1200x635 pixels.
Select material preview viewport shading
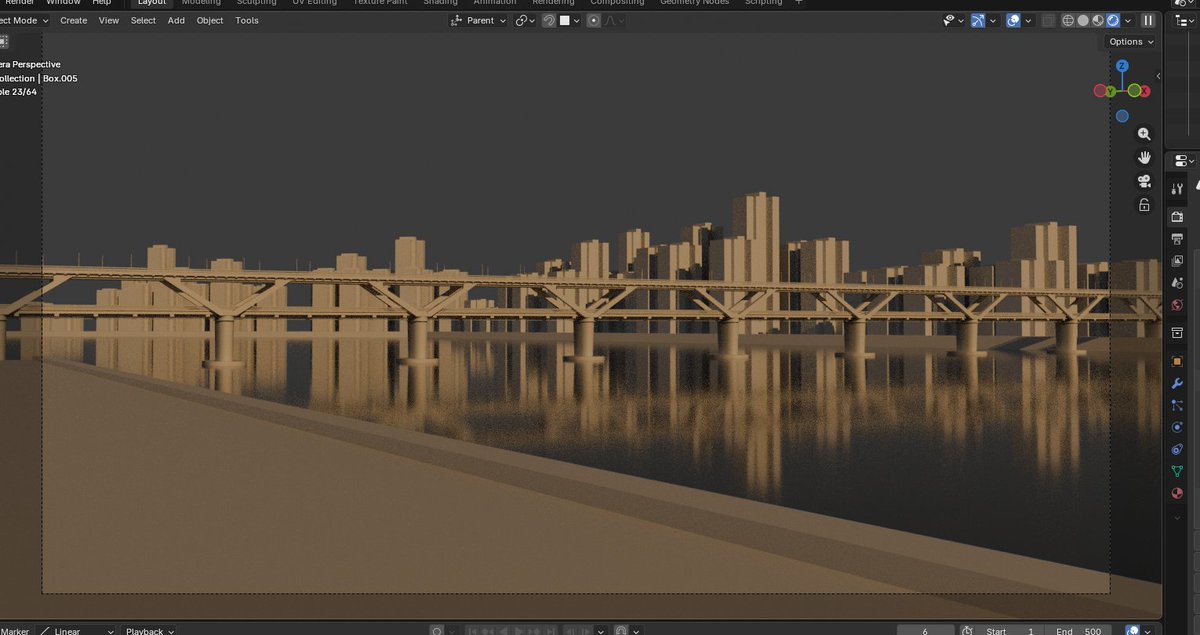[x=1098, y=20]
